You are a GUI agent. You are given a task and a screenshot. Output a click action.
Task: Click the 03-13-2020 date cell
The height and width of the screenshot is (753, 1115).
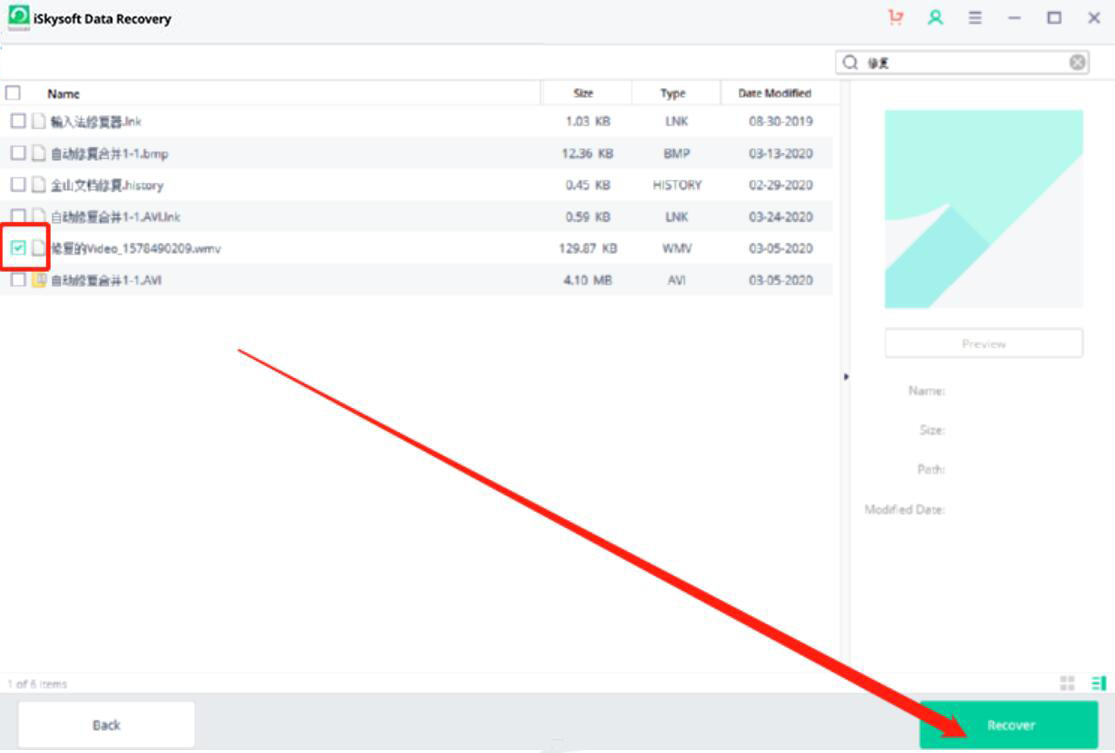click(780, 153)
